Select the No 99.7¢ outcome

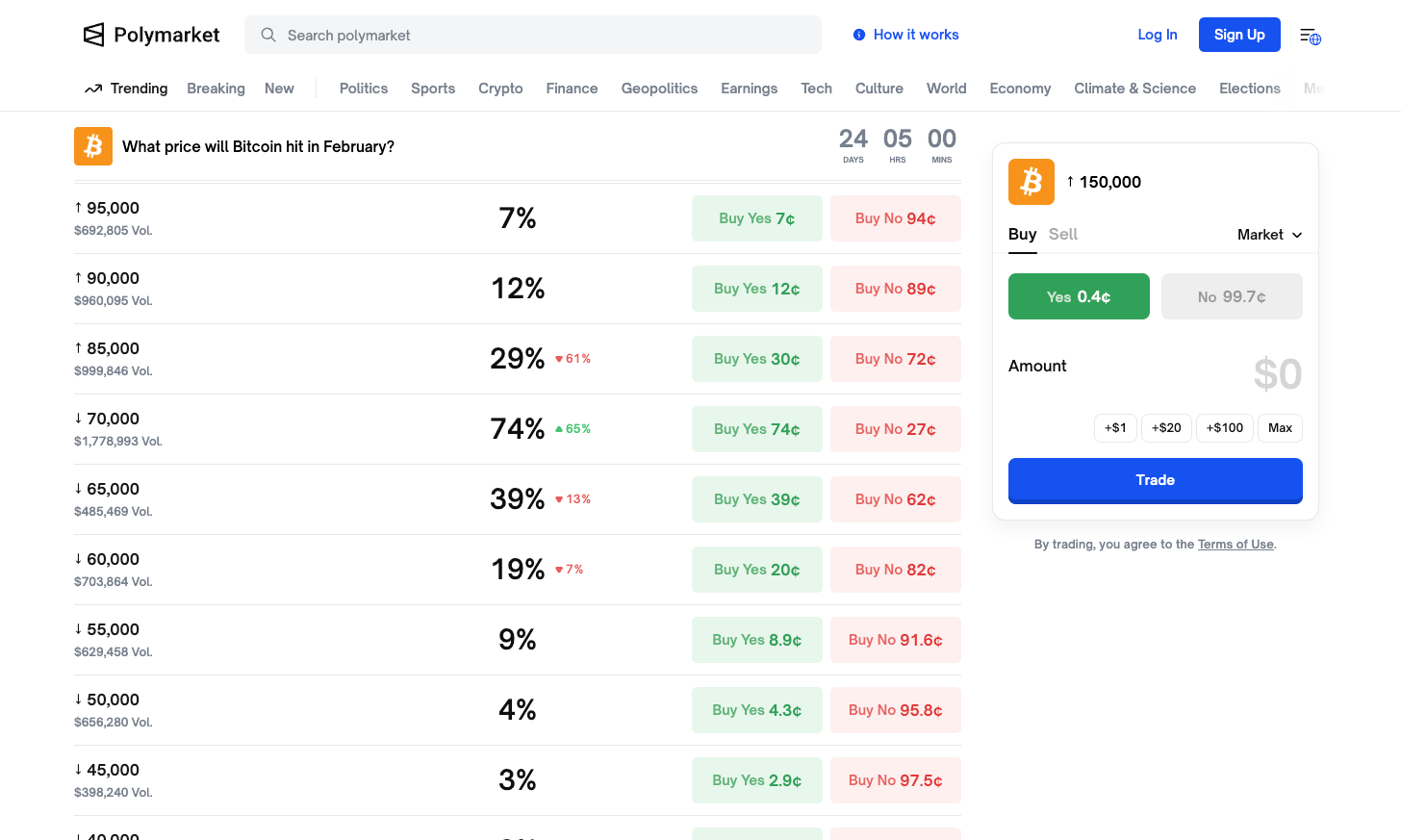(1232, 296)
